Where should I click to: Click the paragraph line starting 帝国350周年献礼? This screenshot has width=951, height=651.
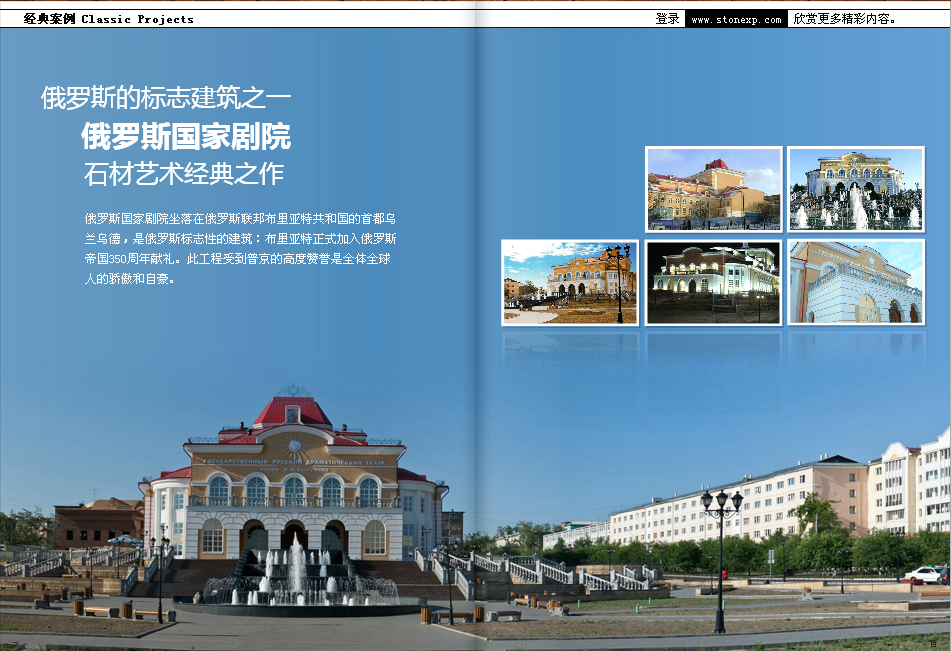pyautogui.click(x=237, y=258)
